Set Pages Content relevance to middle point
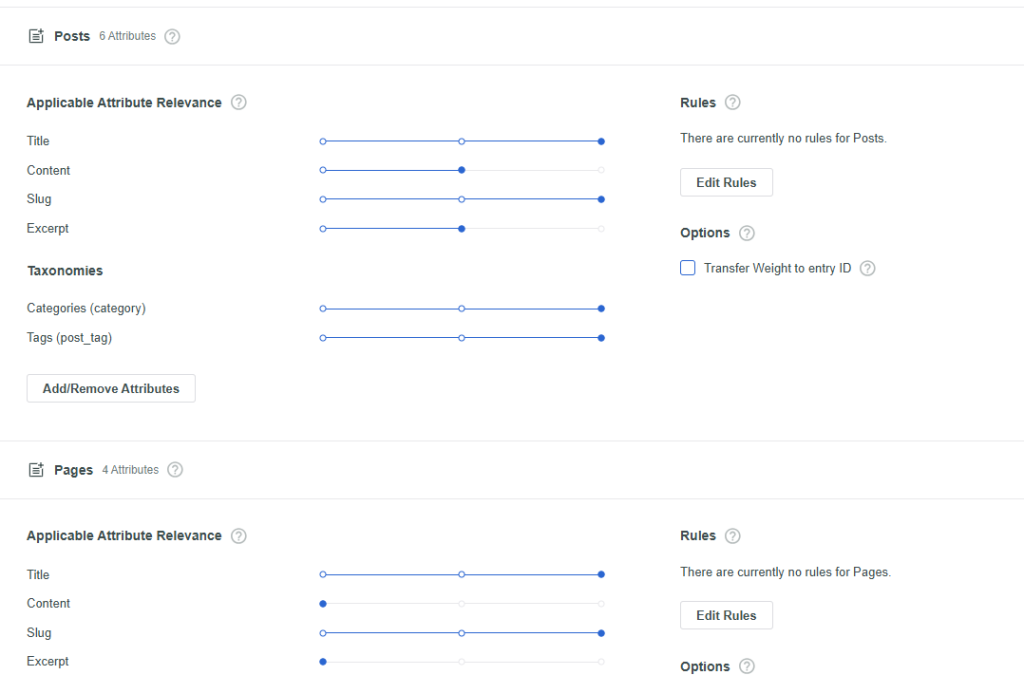Screen dimensions: 1024x675 [x=461, y=604]
